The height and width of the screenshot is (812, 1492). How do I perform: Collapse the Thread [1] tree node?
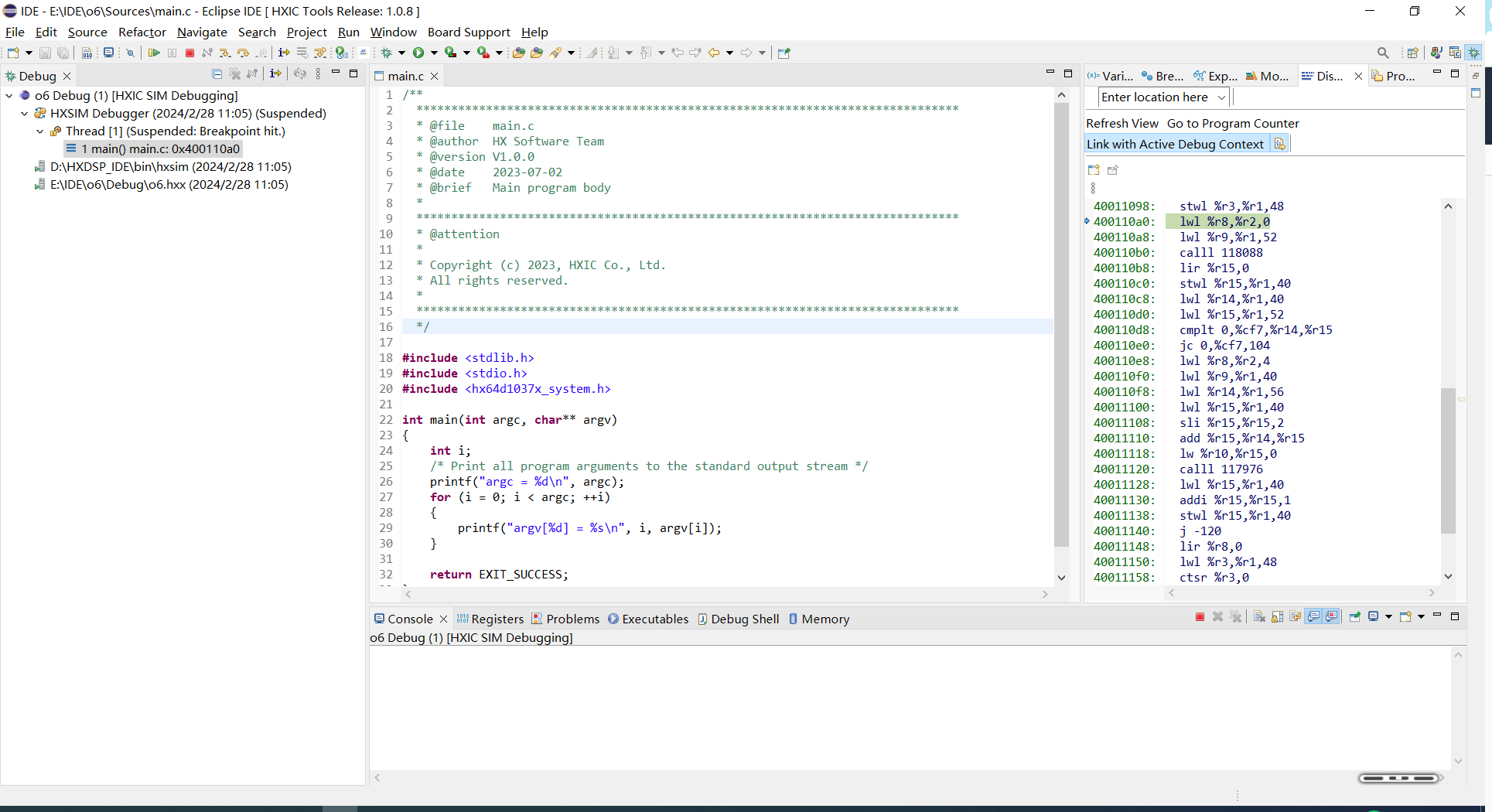40,131
